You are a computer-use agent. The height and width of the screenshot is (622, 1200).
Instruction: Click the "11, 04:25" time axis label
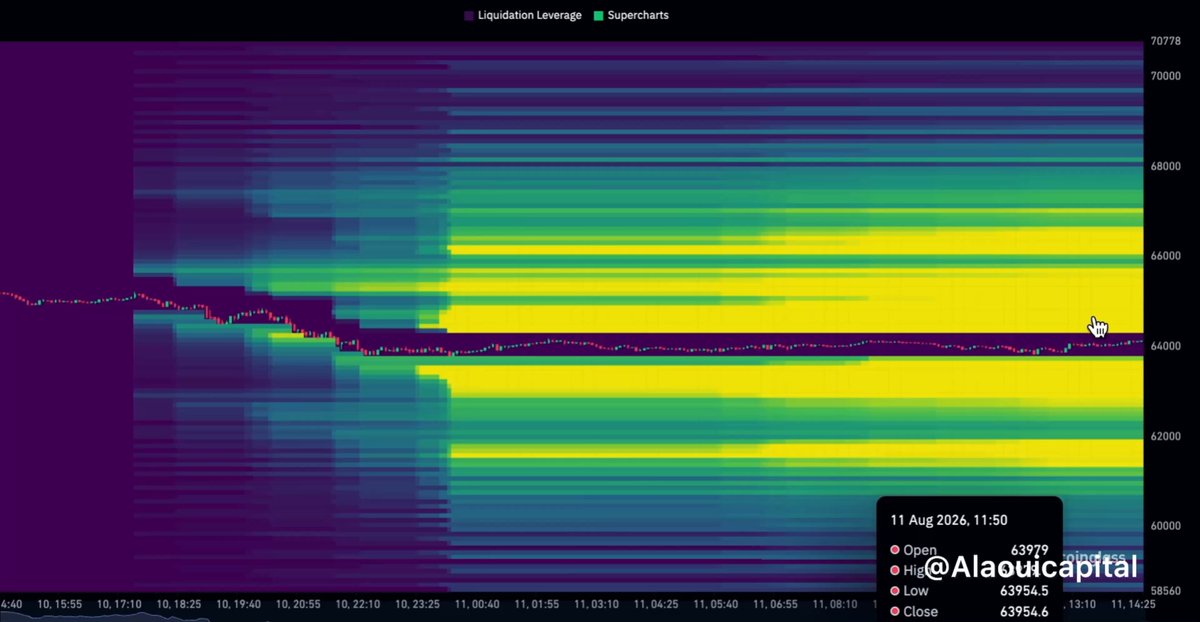pyautogui.click(x=657, y=604)
